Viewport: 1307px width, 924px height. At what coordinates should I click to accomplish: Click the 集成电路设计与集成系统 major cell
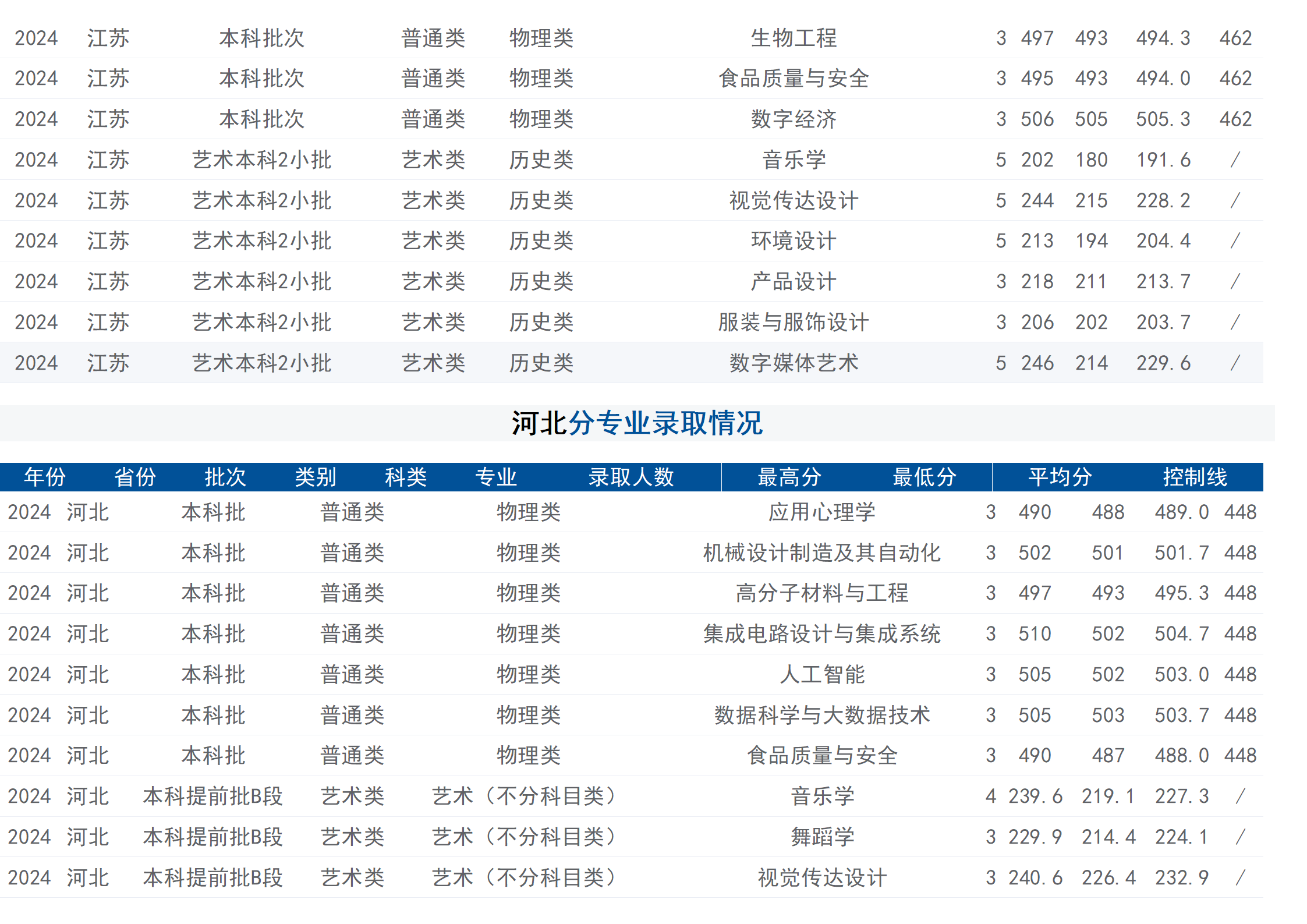[821, 634]
